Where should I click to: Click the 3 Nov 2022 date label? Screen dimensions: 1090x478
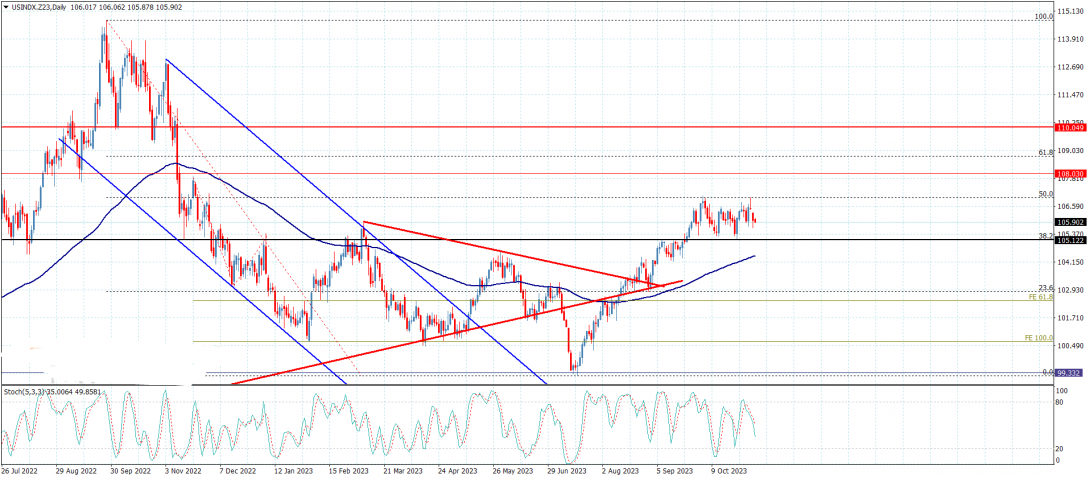185,471
